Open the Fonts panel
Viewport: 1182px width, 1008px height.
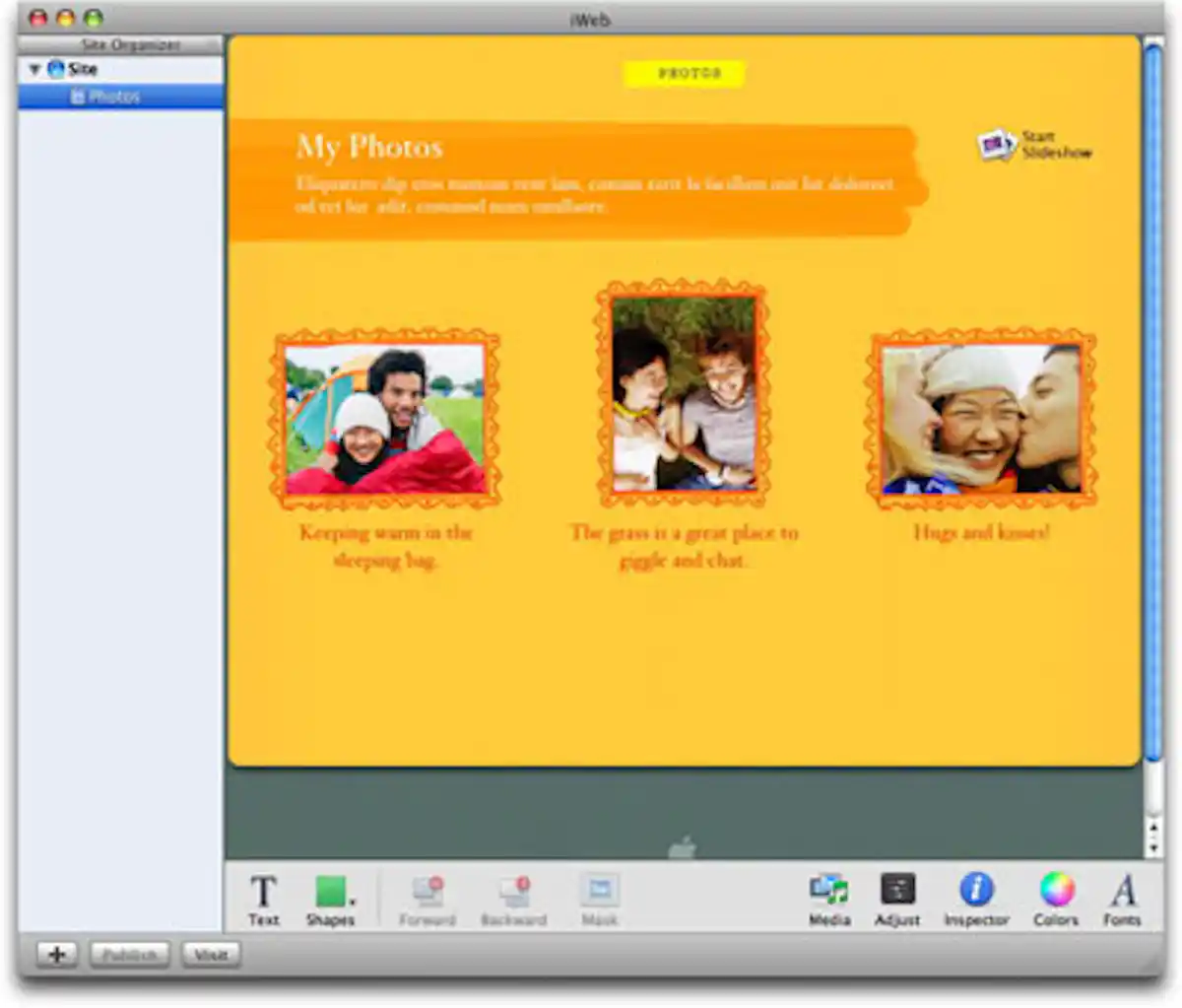coord(1122,899)
